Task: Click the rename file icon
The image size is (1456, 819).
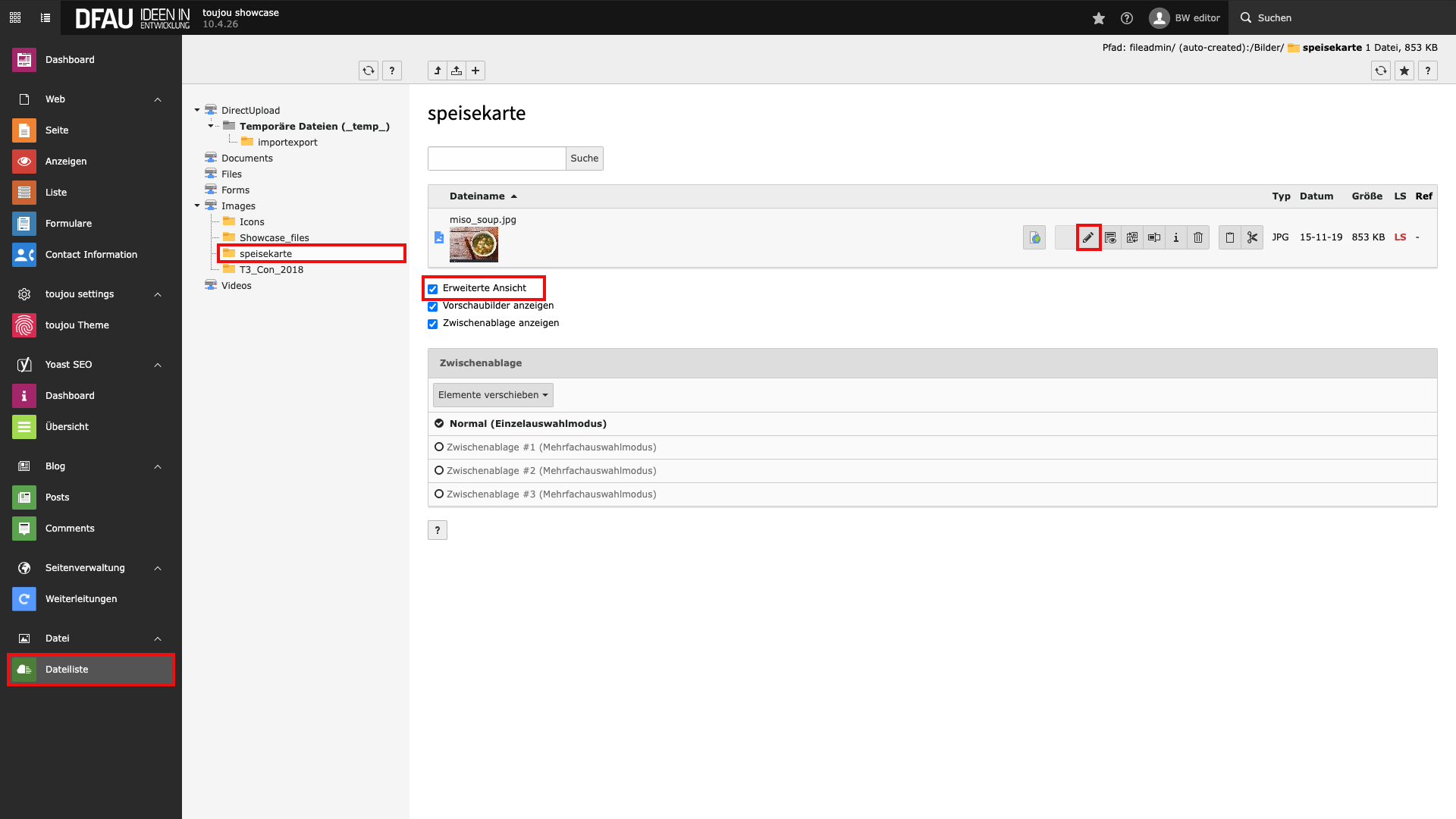Action: coord(1154,237)
